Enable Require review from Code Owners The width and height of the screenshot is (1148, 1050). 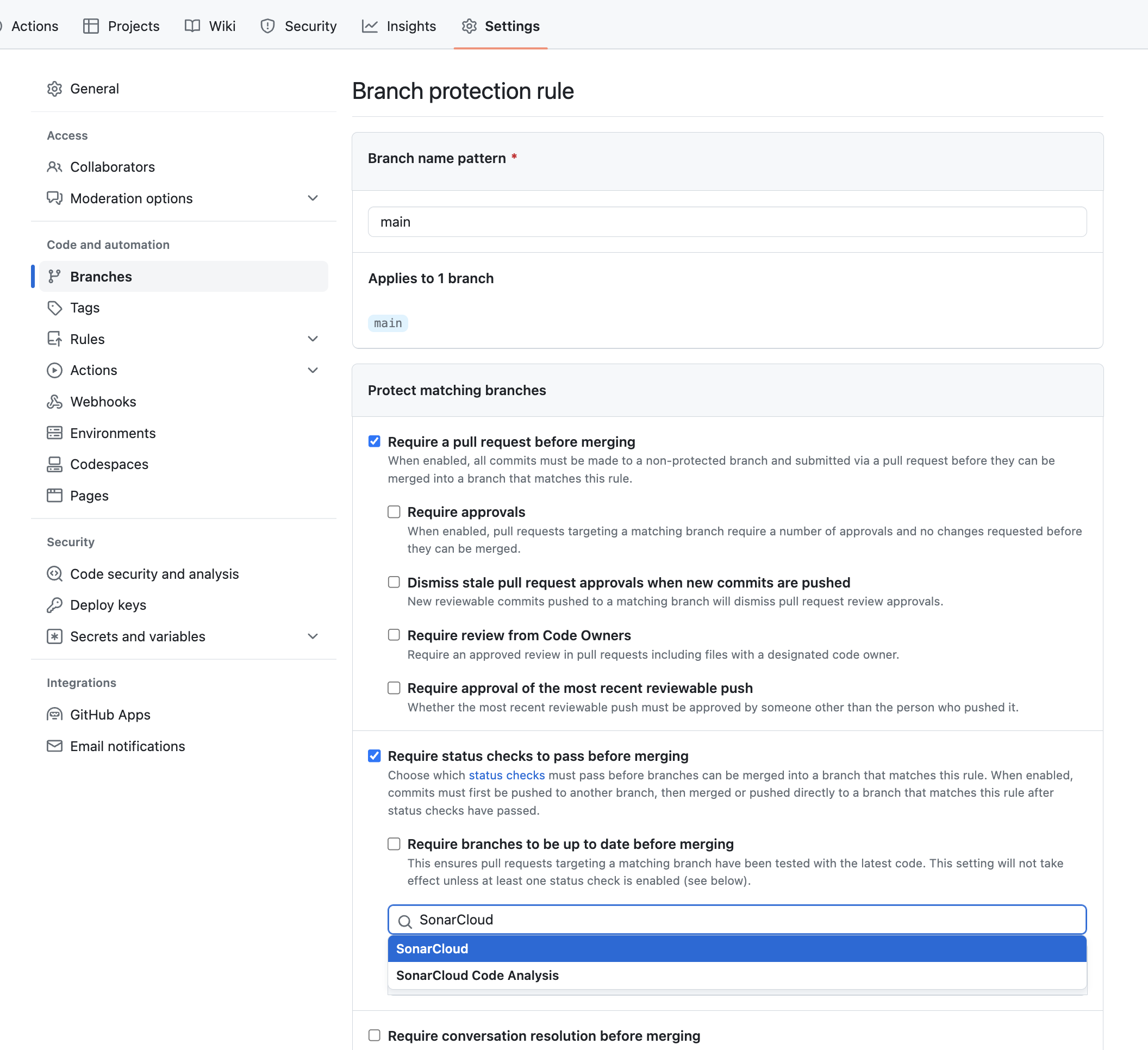click(394, 634)
